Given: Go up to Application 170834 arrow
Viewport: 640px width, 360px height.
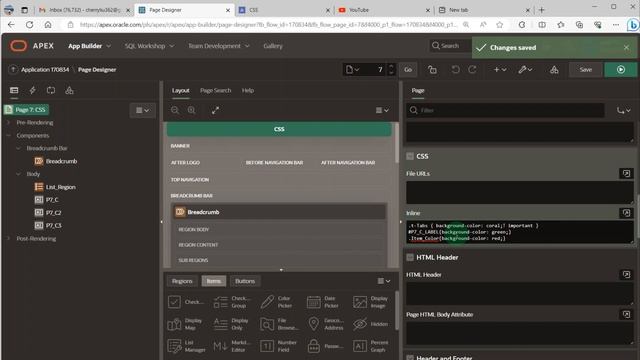Looking at the screenshot, I should 13,70.
